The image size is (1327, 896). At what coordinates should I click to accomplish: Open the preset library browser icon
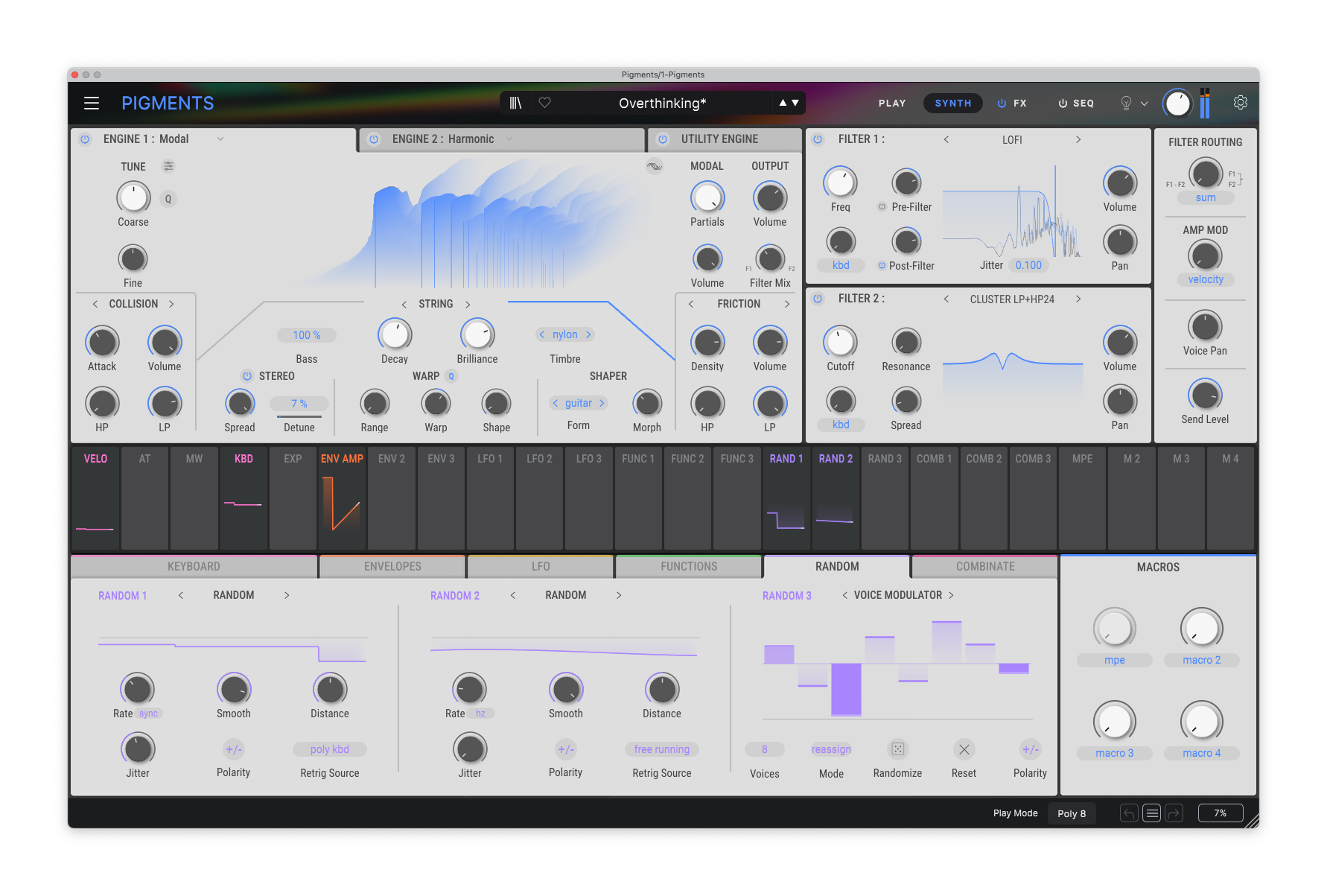(515, 103)
